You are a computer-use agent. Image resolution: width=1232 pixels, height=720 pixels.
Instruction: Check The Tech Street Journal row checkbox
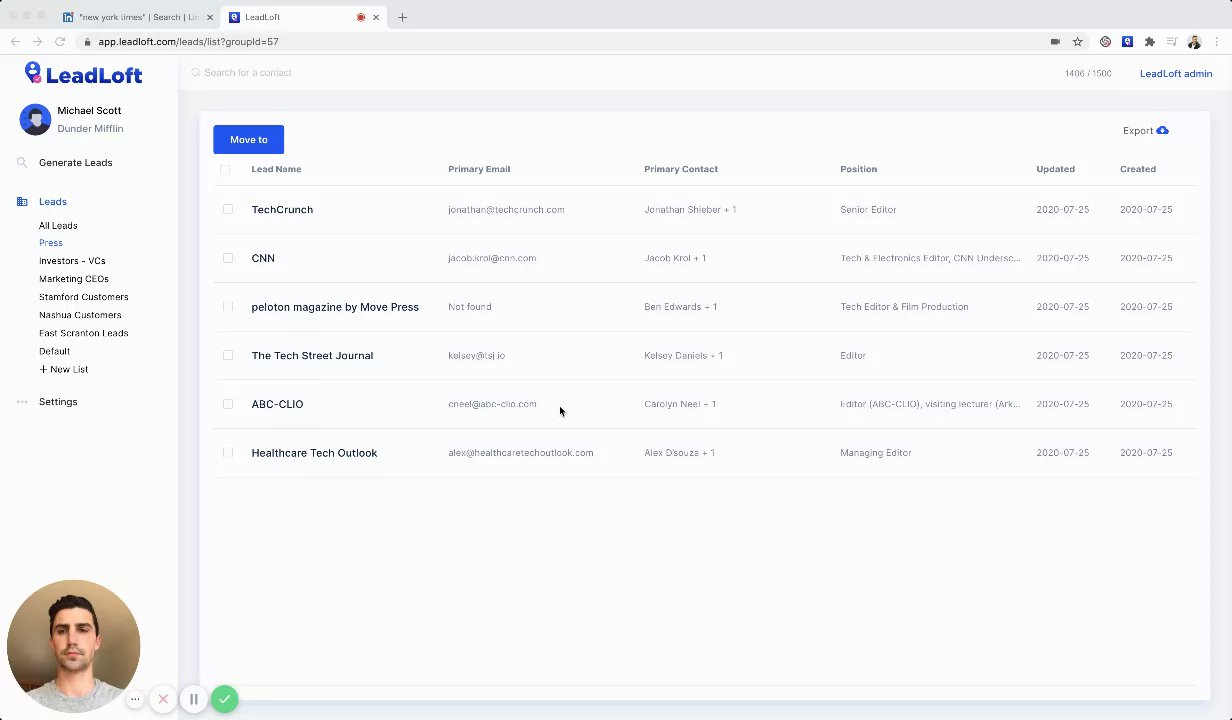tap(228, 355)
